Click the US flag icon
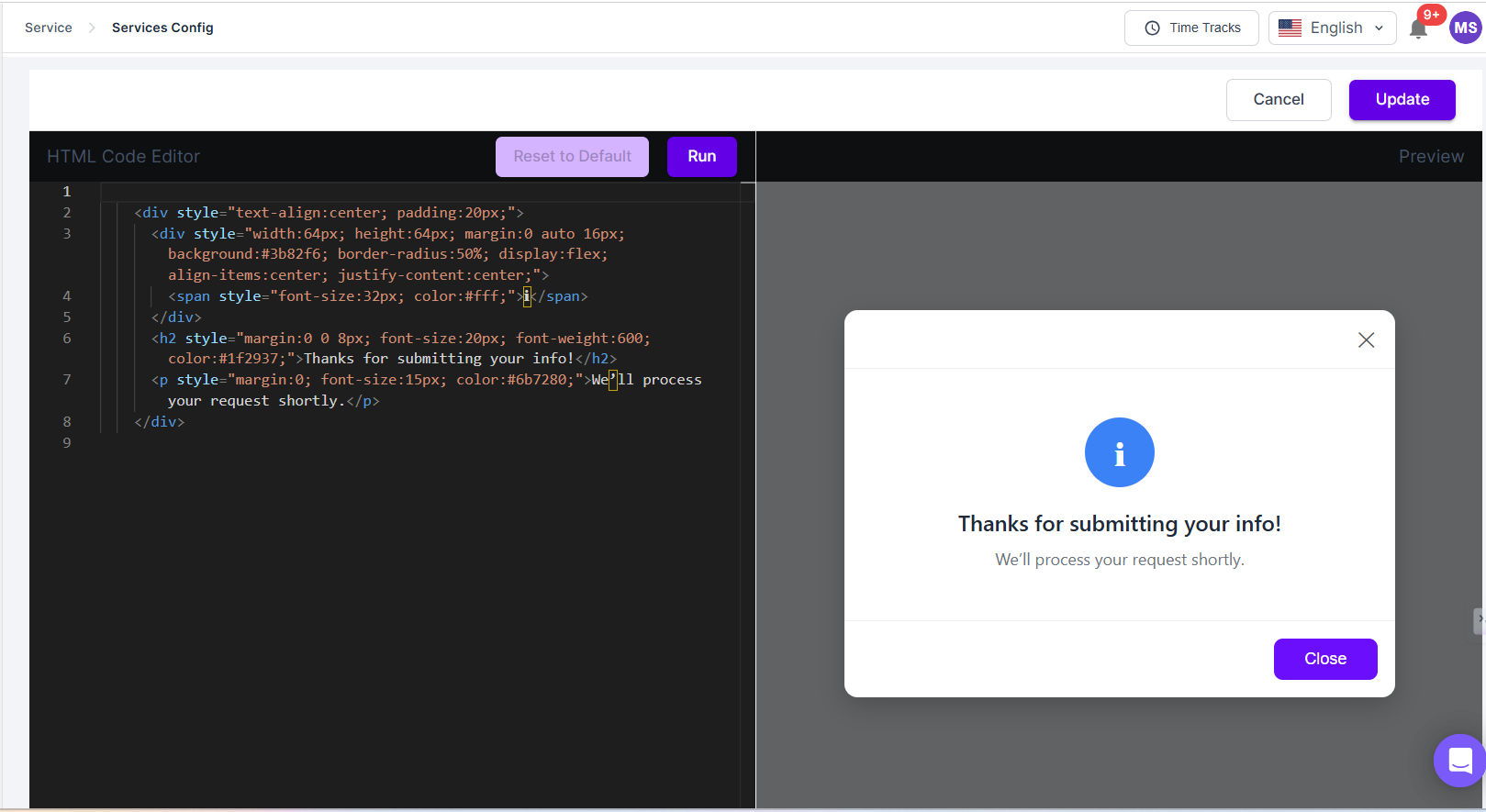This screenshot has height=812, width=1486. 1290,28
